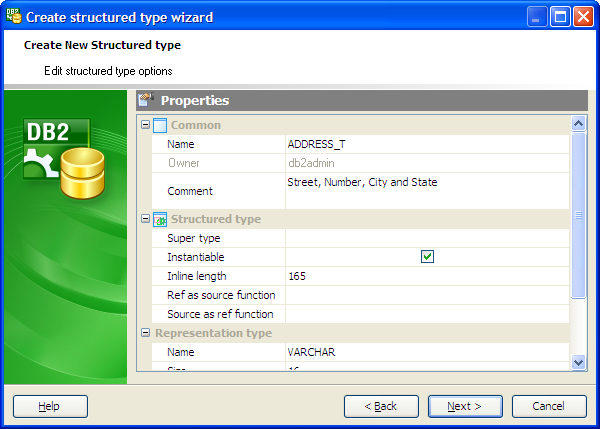Click the Common category icon
Viewport: 600px width, 429px height.
(x=160, y=125)
